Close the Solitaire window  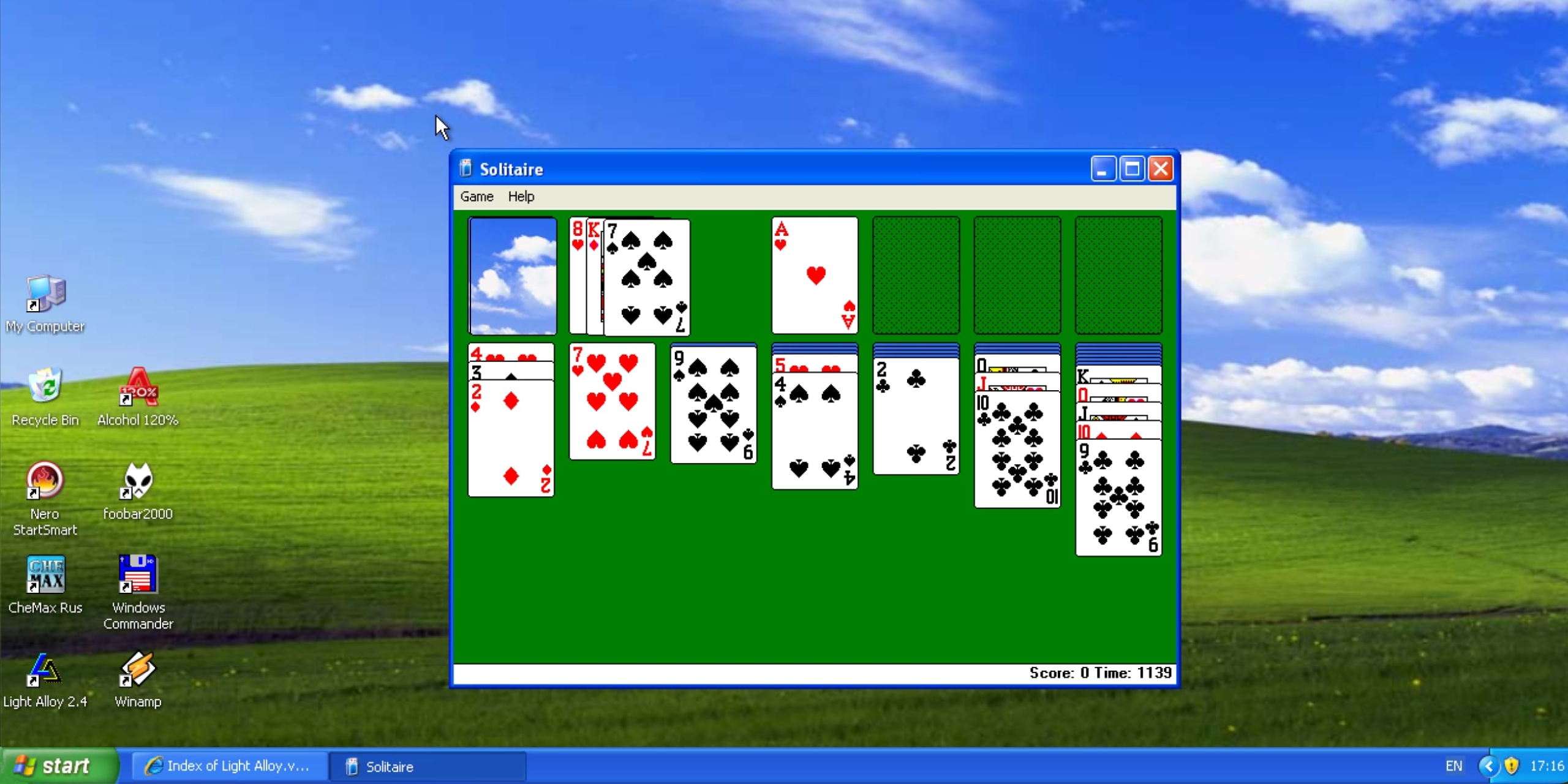tap(1161, 168)
